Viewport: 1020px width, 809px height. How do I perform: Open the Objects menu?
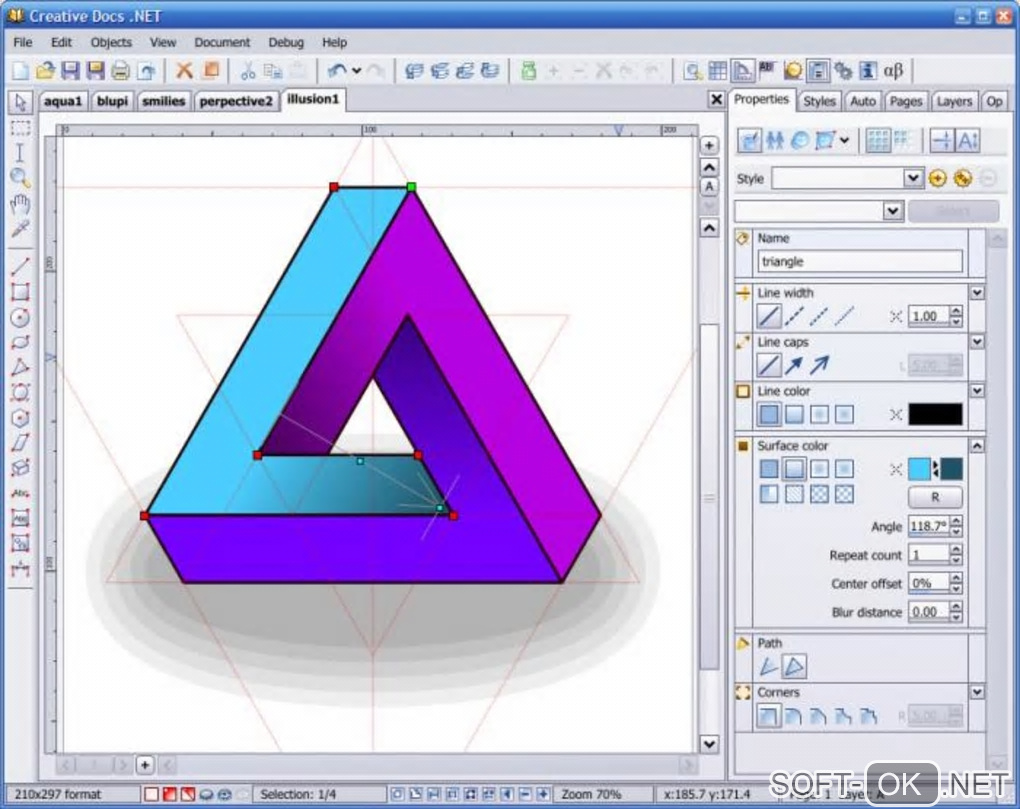point(111,42)
